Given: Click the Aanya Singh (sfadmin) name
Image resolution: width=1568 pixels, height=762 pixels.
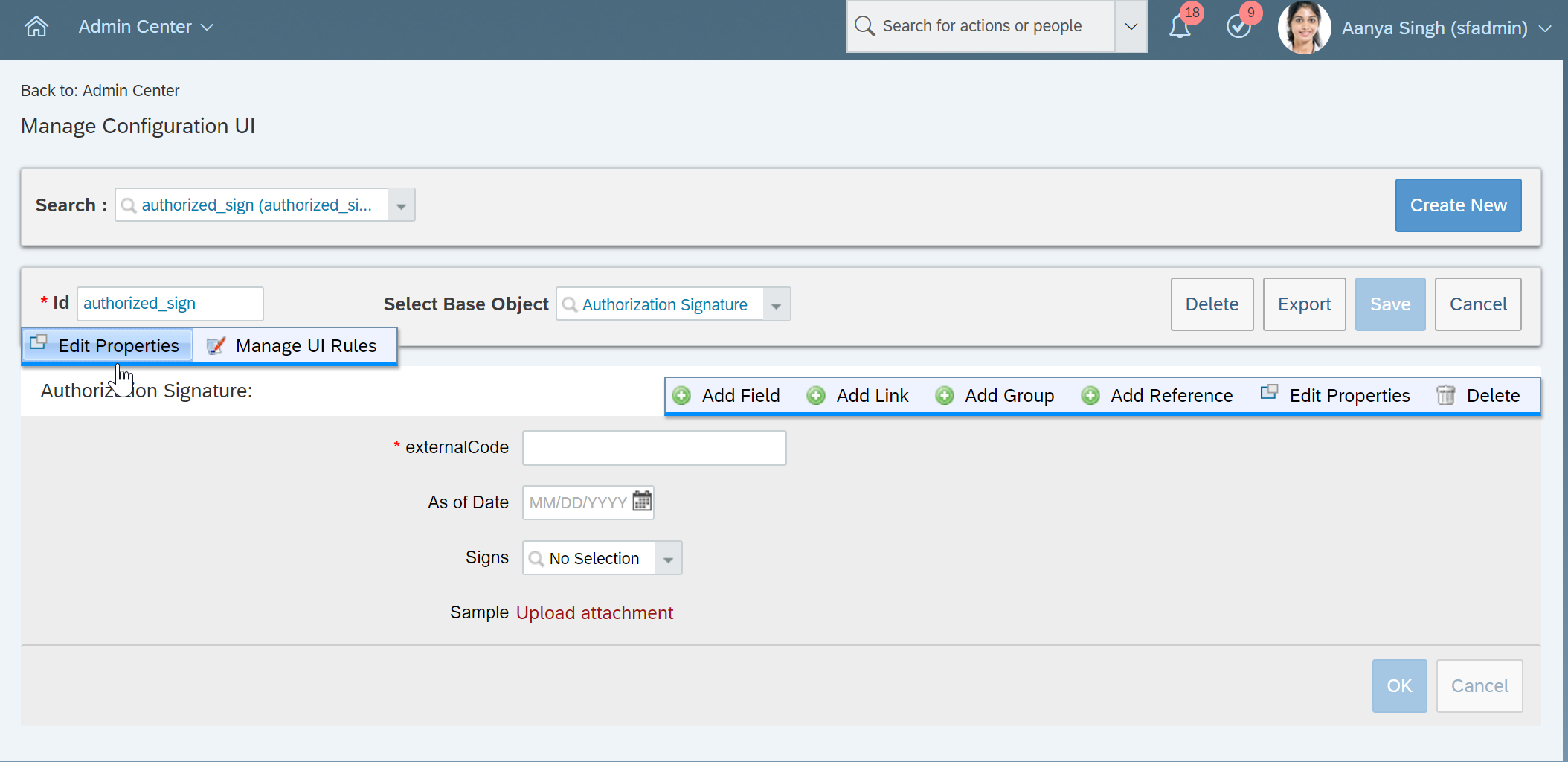Looking at the screenshot, I should [1434, 28].
